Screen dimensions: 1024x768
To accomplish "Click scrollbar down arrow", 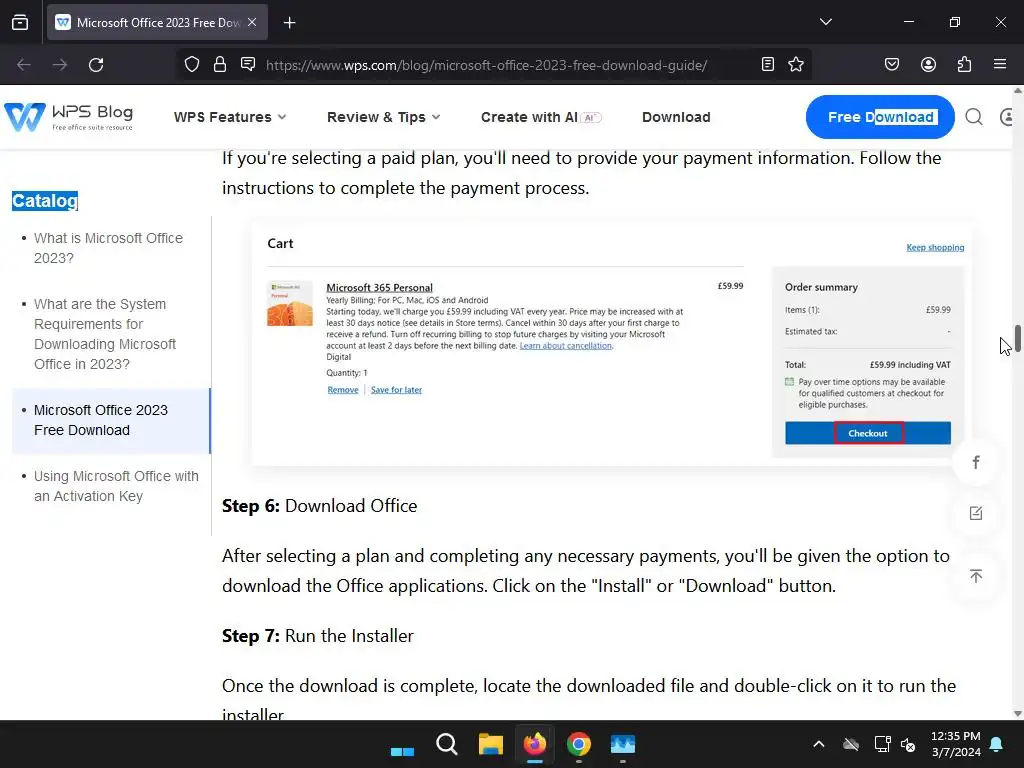I will pyautogui.click(x=1017, y=713).
